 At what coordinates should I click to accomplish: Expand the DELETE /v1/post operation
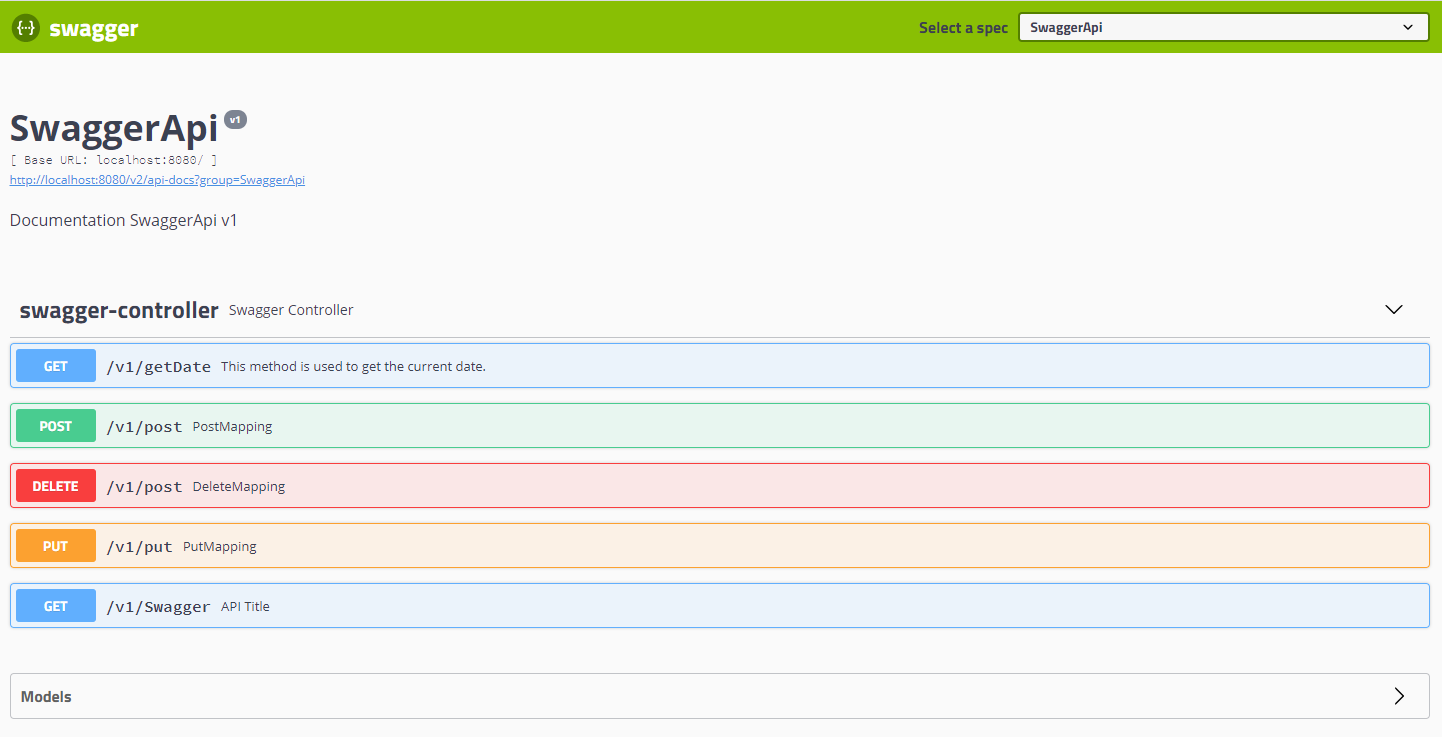(720, 486)
